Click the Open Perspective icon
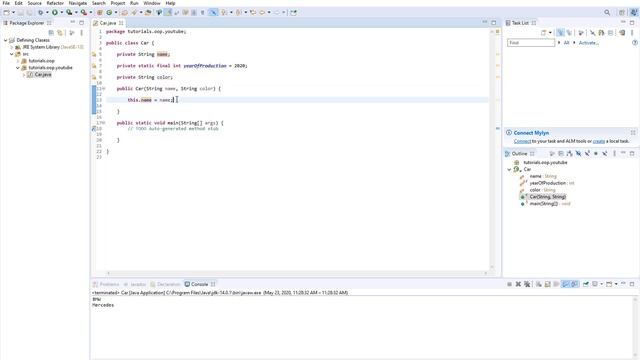640x360 pixels. tap(622, 13)
